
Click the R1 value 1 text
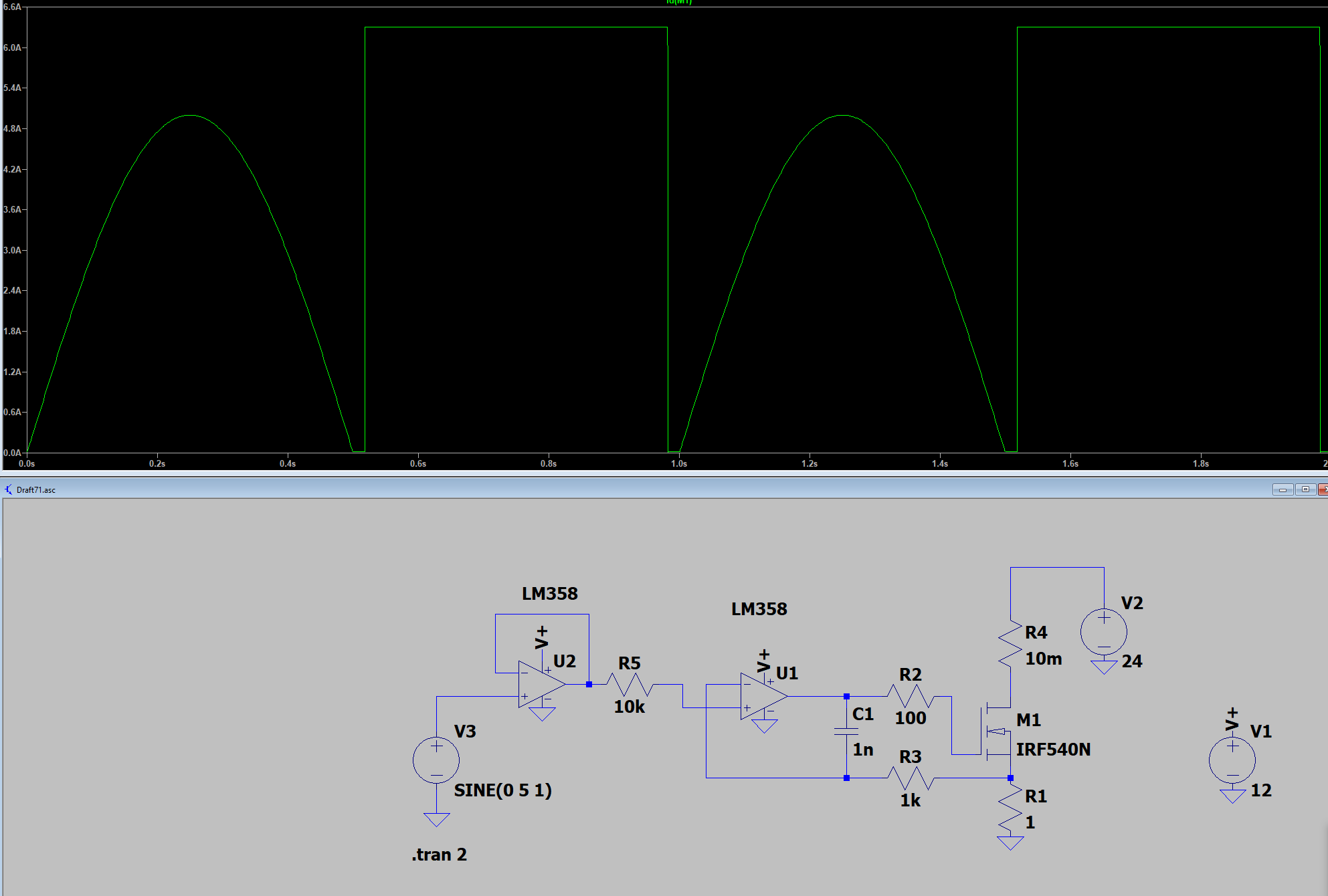click(x=1030, y=822)
